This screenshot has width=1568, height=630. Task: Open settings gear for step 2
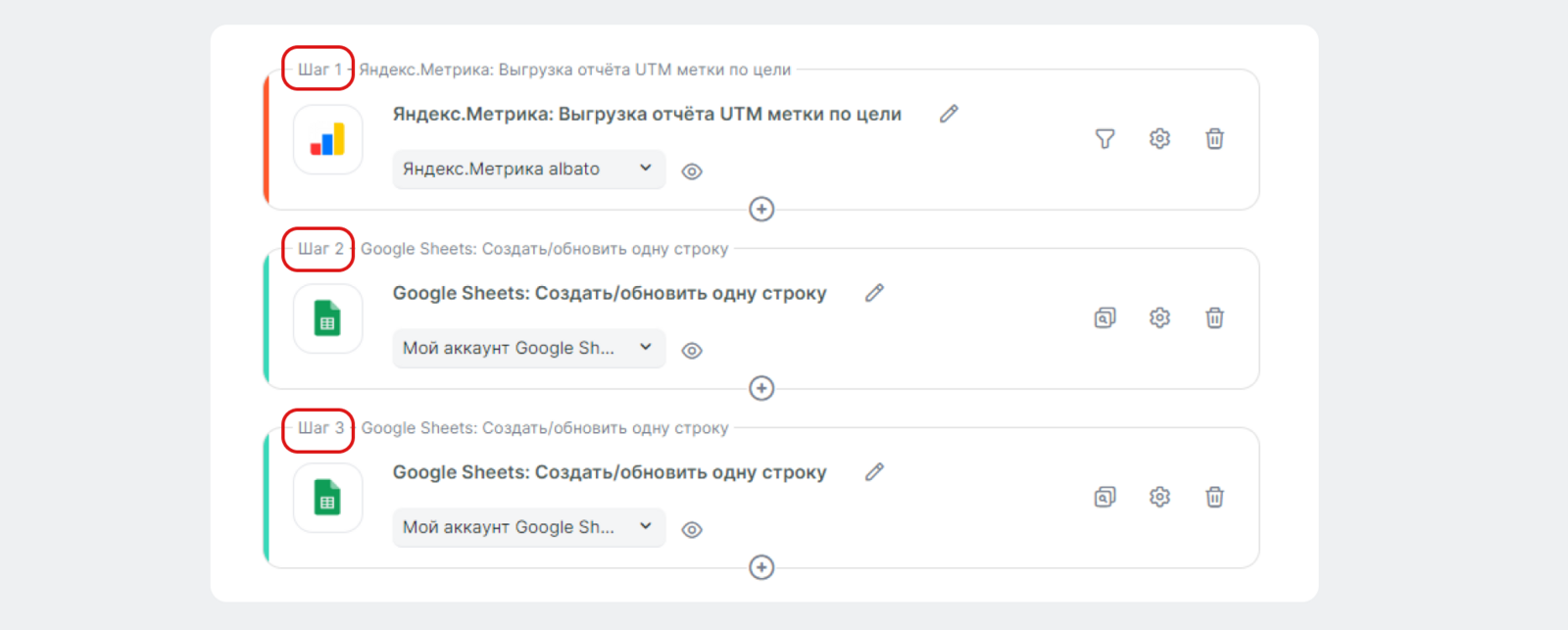1159,318
